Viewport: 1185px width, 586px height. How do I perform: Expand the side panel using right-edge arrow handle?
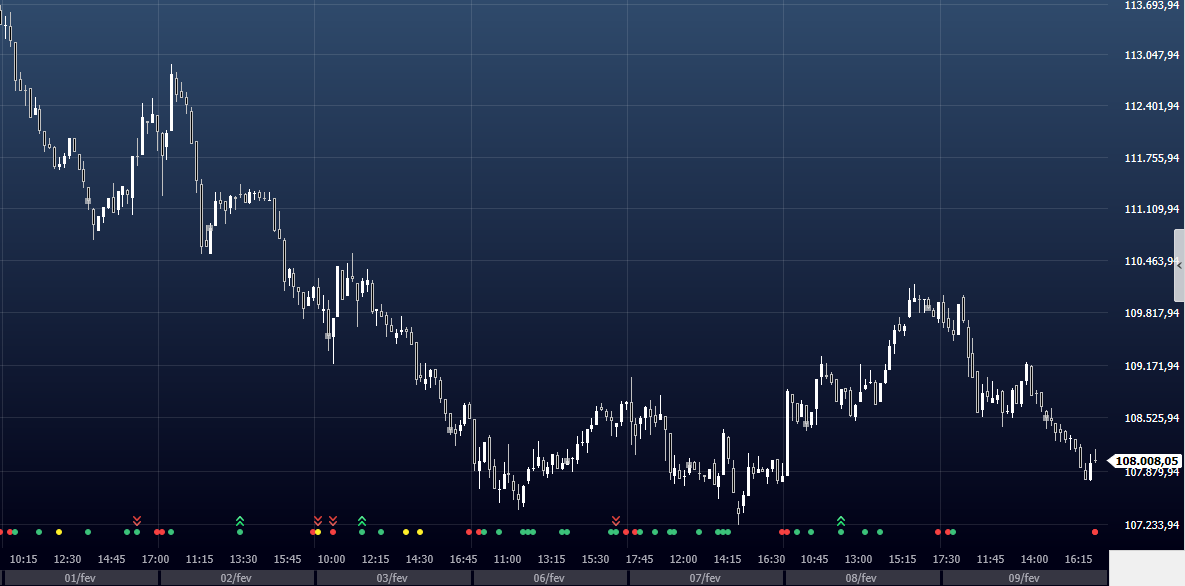coord(1179,265)
